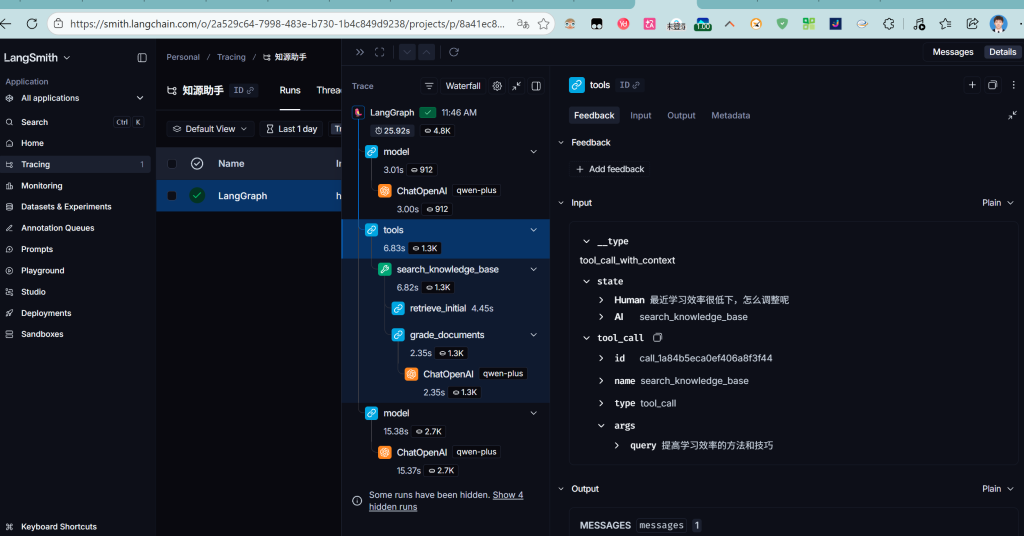1024x536 pixels.
Task: Reload the browser page
Action: (x=31, y=24)
